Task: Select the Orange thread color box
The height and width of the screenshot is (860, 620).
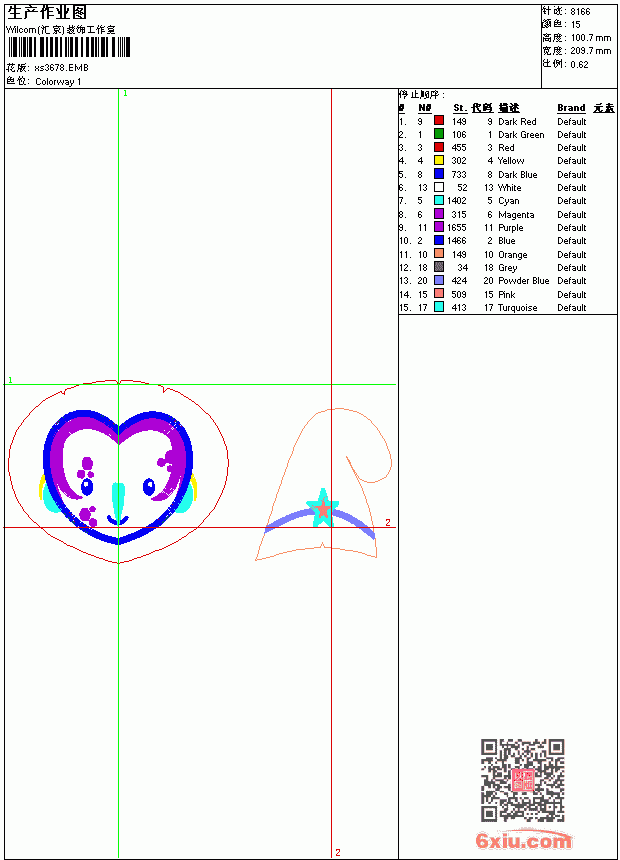Action: tap(439, 254)
